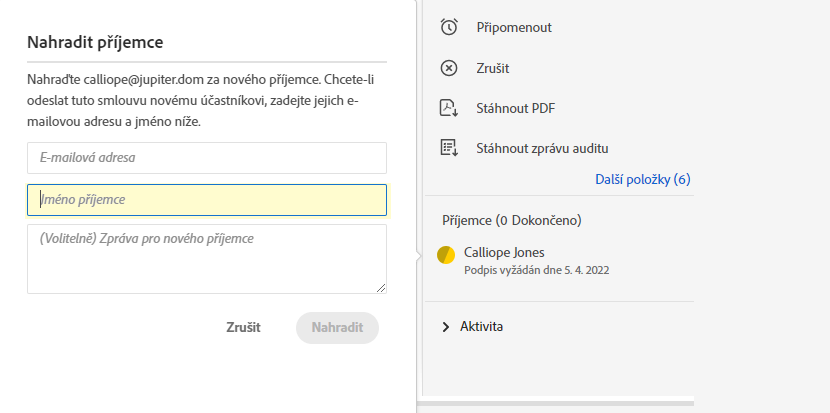Expand Další položky (6) list
The height and width of the screenshot is (413, 830).
click(642, 180)
